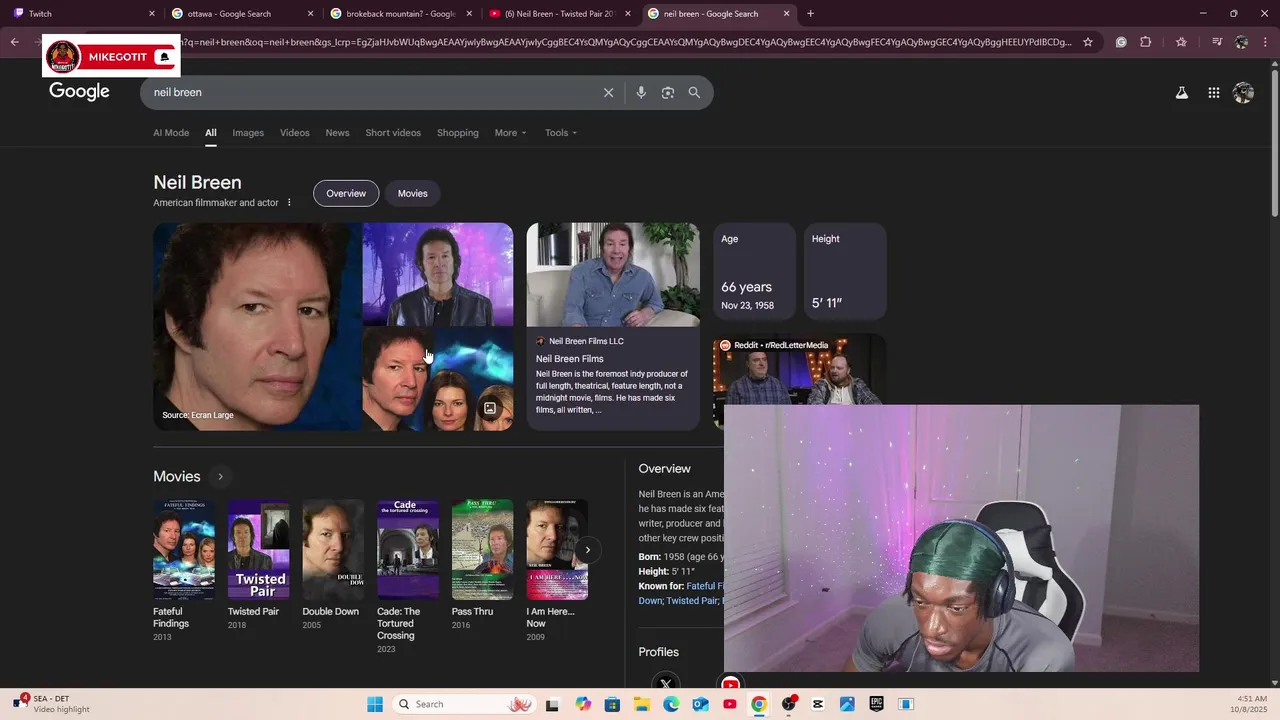Image resolution: width=1280 pixels, height=720 pixels.
Task: Open Microsoft Store from taskbar
Action: pos(612,704)
